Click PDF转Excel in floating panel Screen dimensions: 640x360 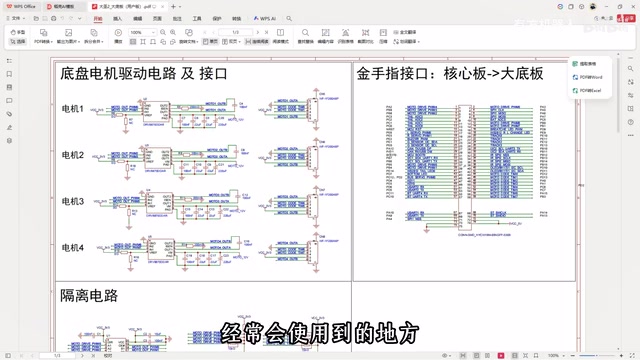(587, 90)
